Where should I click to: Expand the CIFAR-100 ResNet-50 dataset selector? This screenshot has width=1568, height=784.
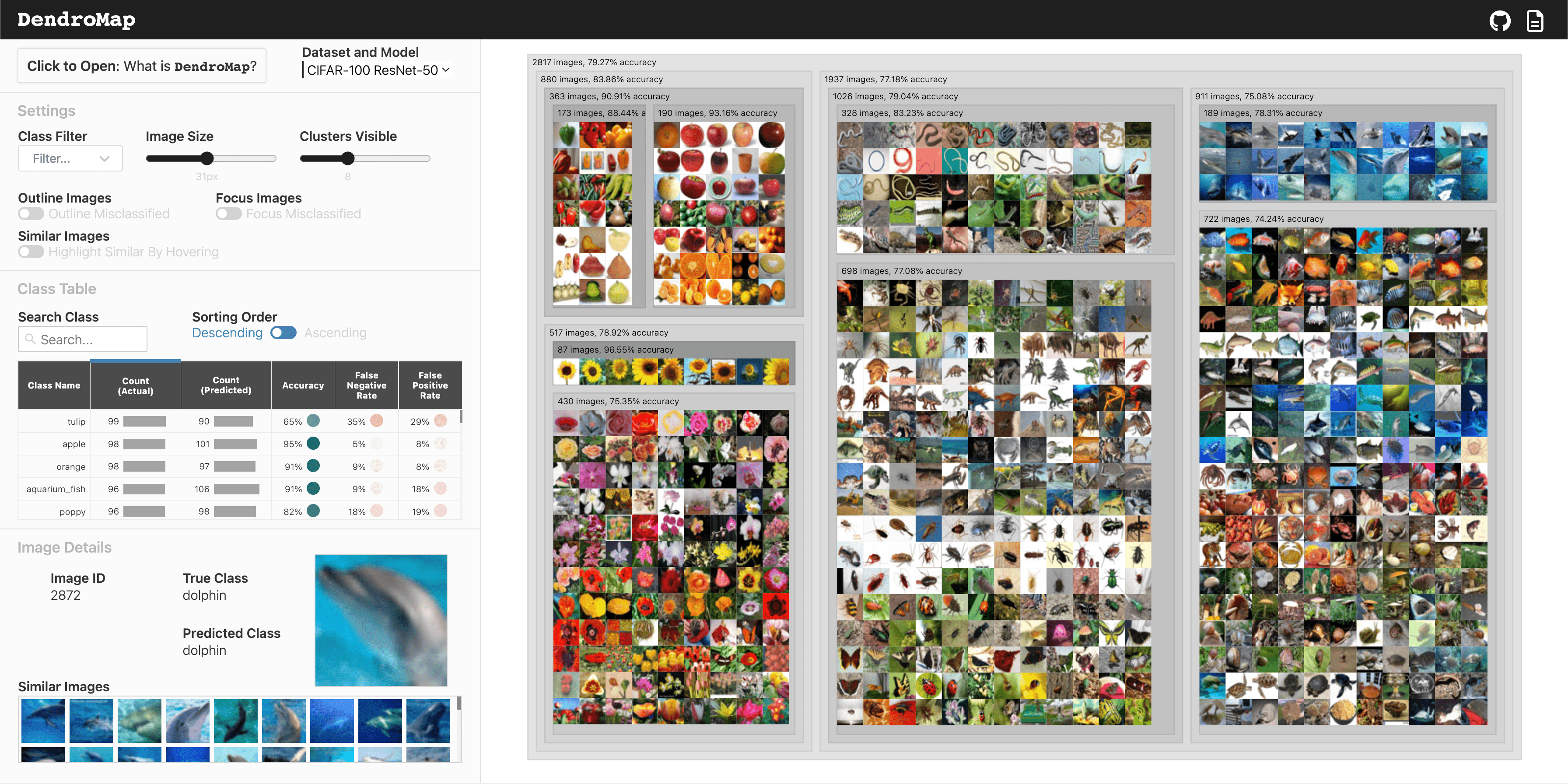click(x=378, y=70)
